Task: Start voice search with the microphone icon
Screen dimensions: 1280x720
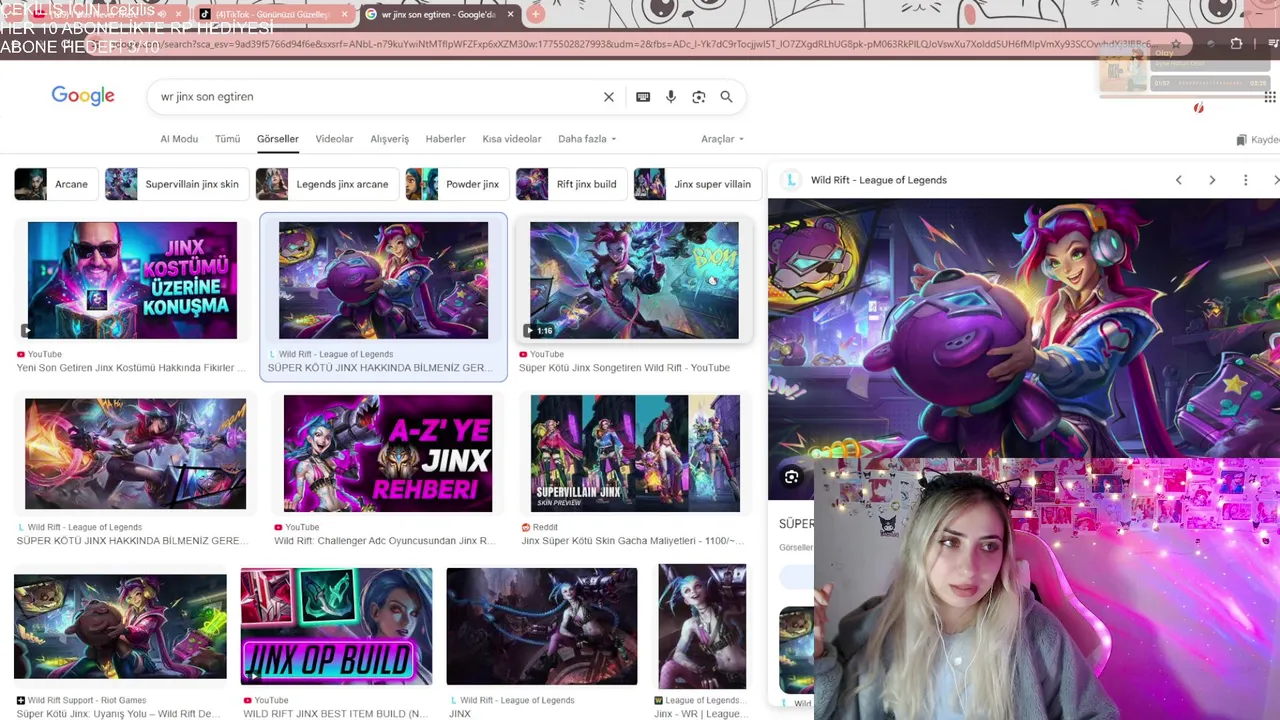Action: point(671,97)
